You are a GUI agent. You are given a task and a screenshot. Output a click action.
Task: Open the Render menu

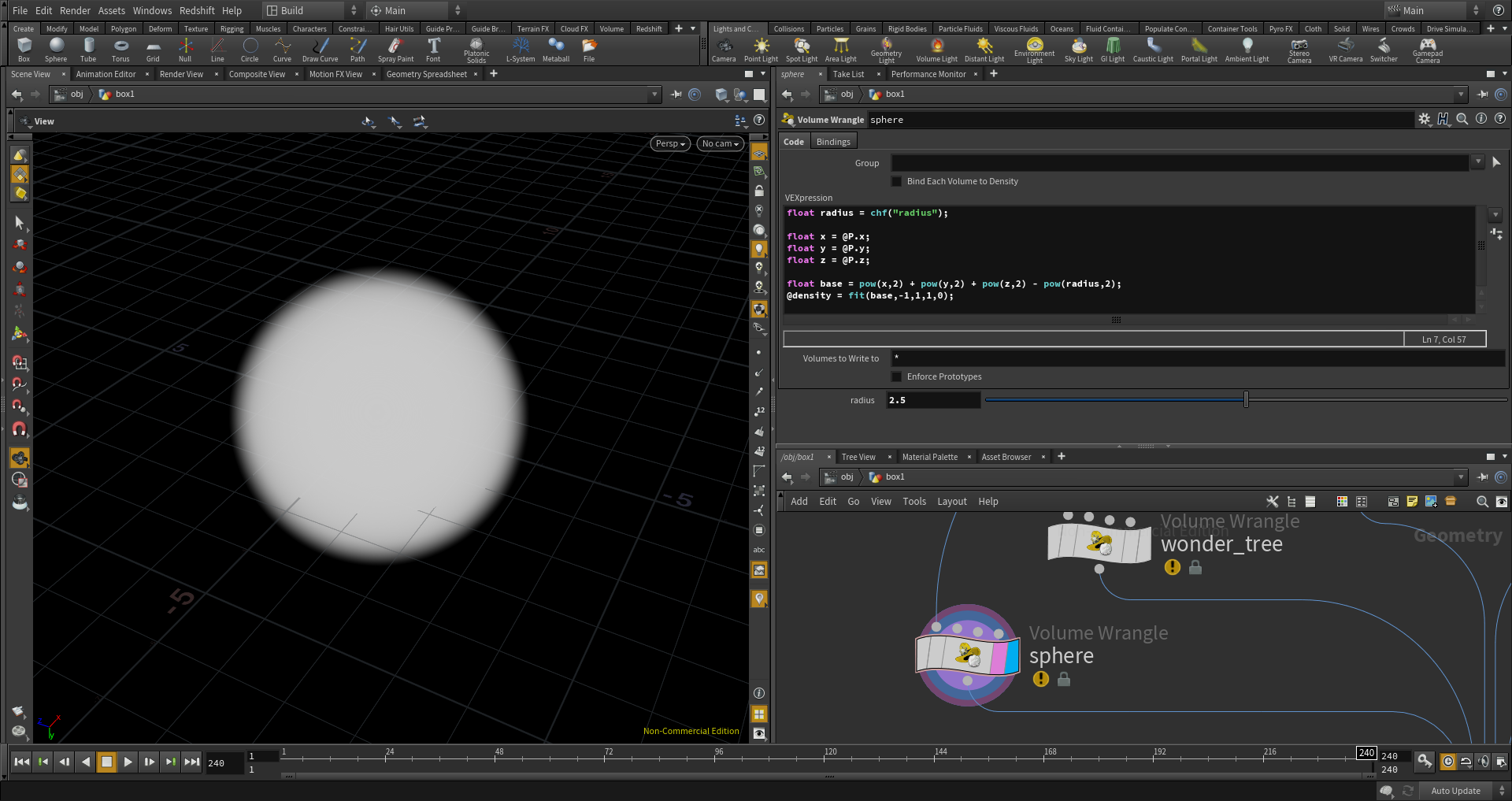pos(75,10)
